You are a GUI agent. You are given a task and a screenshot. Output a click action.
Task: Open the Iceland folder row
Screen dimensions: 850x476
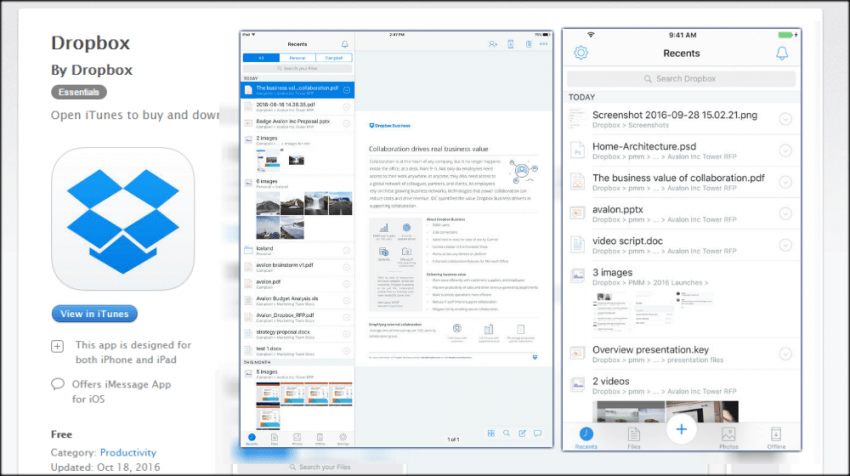click(297, 250)
